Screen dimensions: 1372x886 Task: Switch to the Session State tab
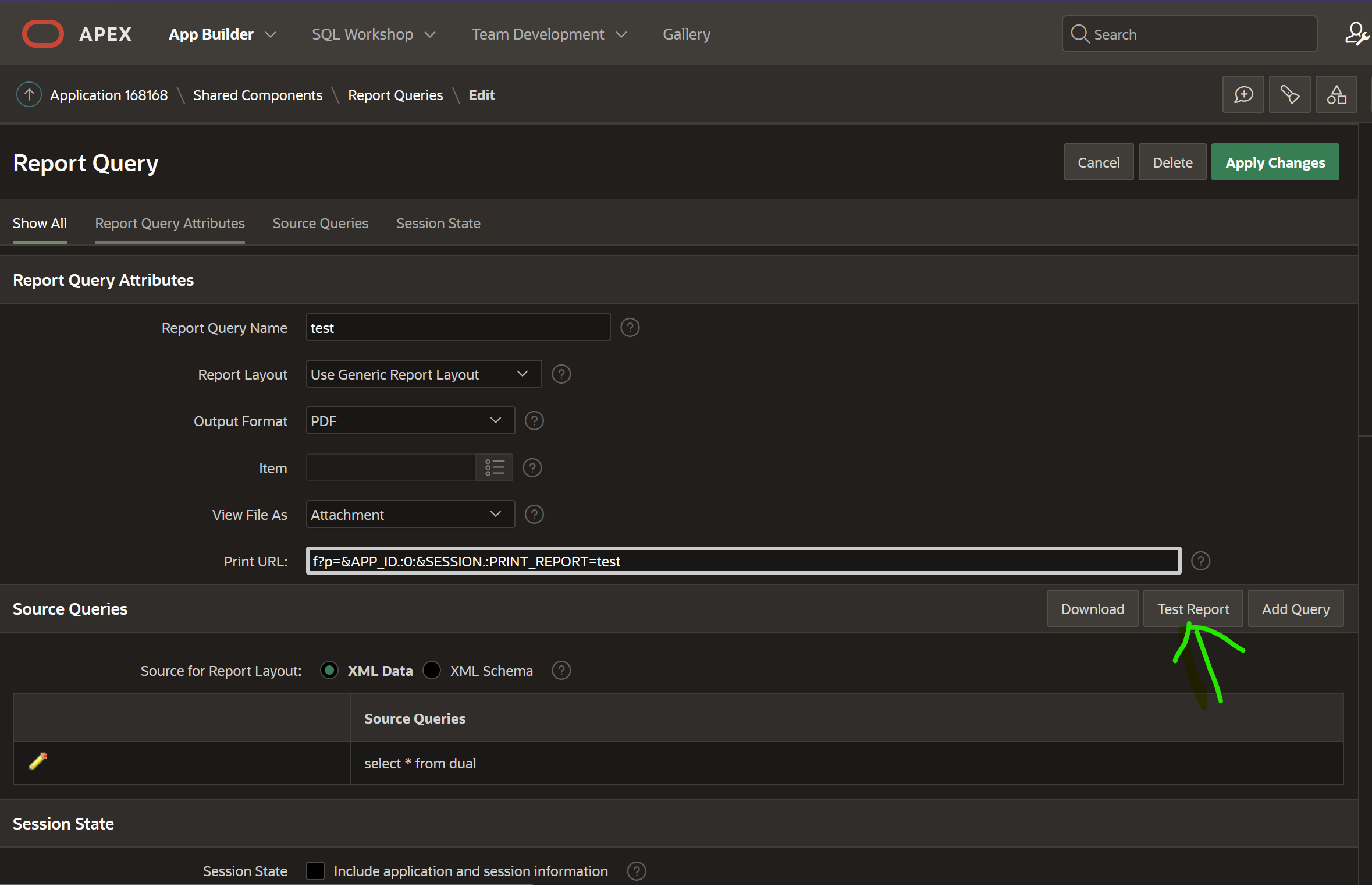tap(438, 223)
